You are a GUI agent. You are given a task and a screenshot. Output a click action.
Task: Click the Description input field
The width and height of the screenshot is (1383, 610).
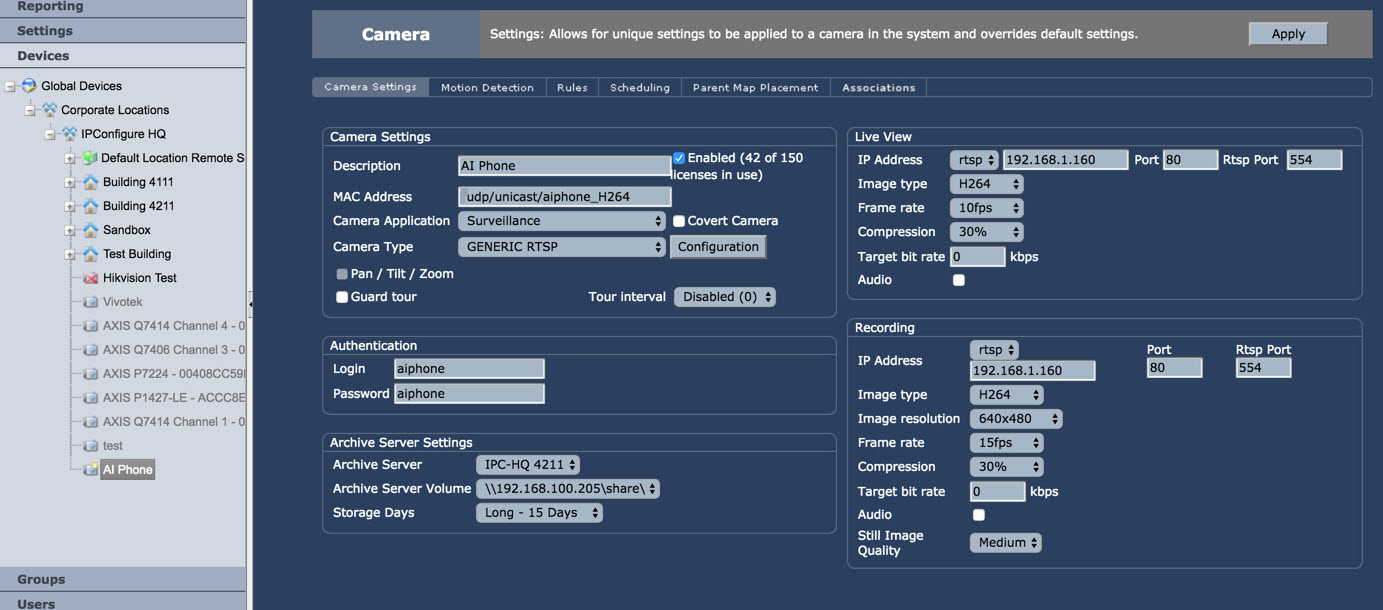(565, 166)
